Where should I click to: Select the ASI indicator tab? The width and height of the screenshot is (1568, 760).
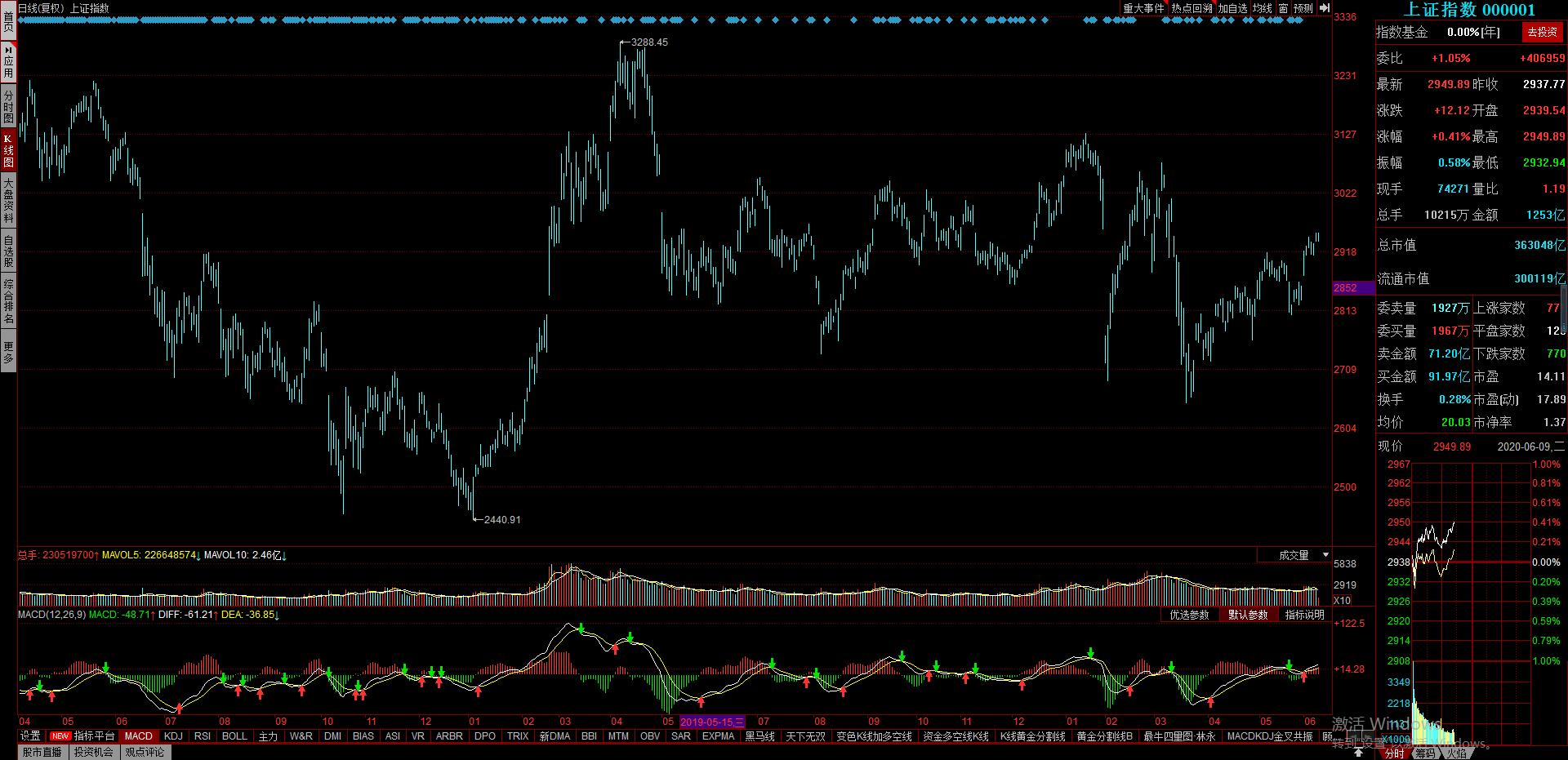pyautogui.click(x=393, y=736)
